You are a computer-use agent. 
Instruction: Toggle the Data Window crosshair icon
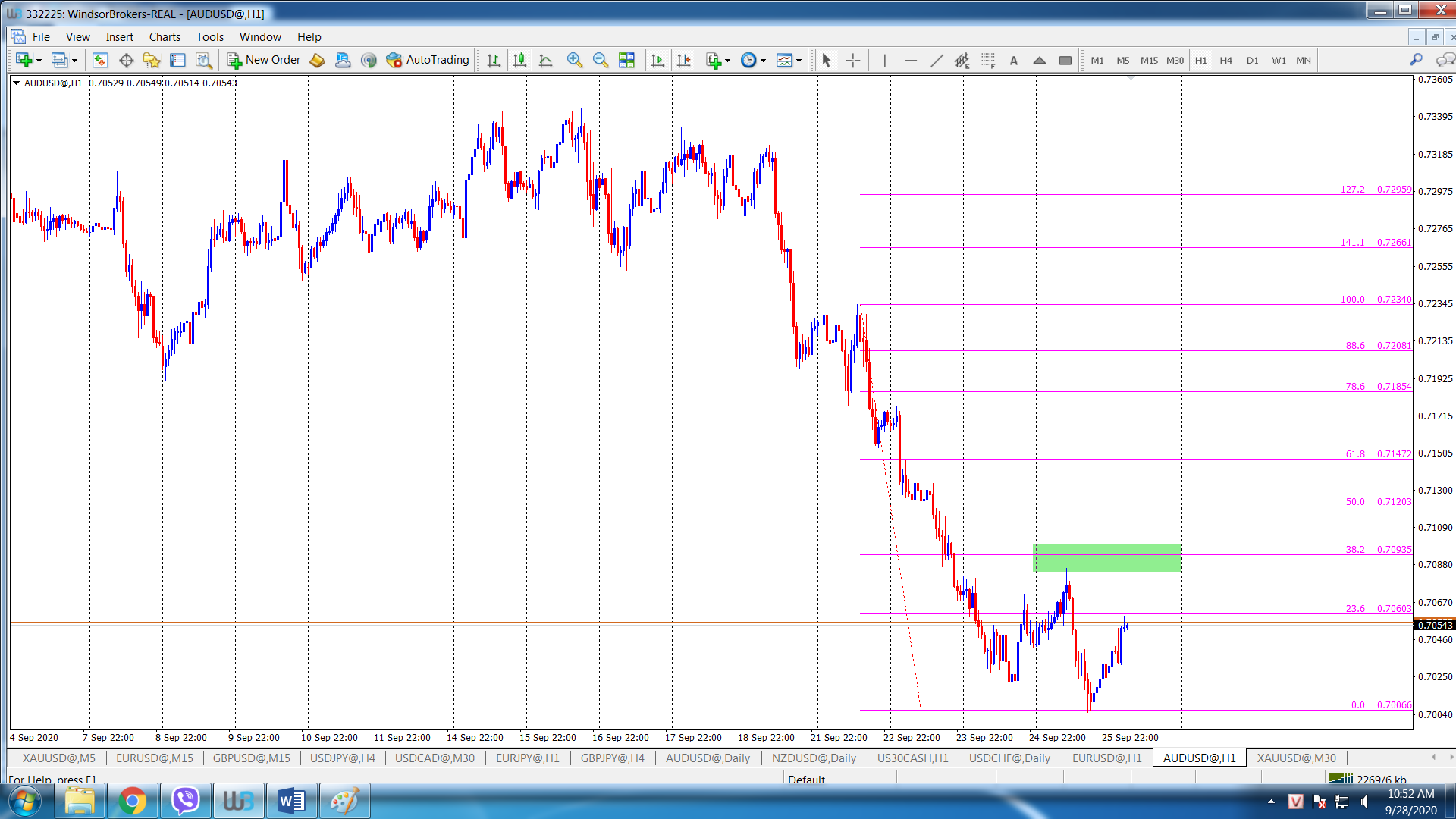coord(126,60)
